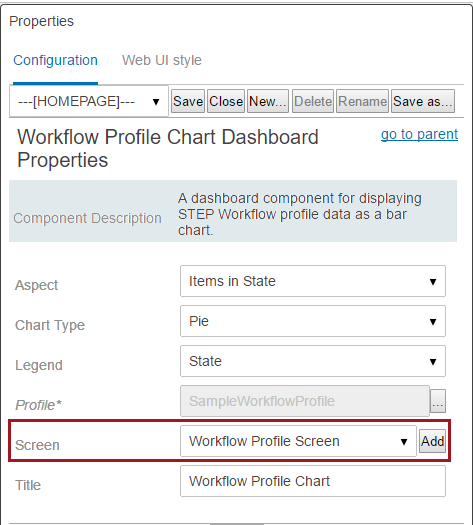This screenshot has width=473, height=525.
Task: Click the Workflow Profile Chart Dashboard Properties heading
Action: (x=168, y=148)
